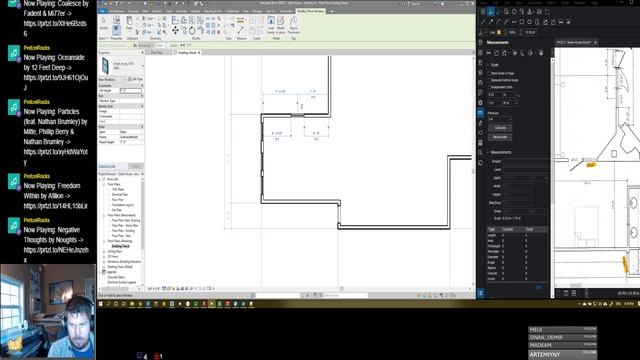Image resolution: width=640 pixels, height=360 pixels.
Task: Open the Precision dropdown in Bluebeam
Action: coord(500,119)
